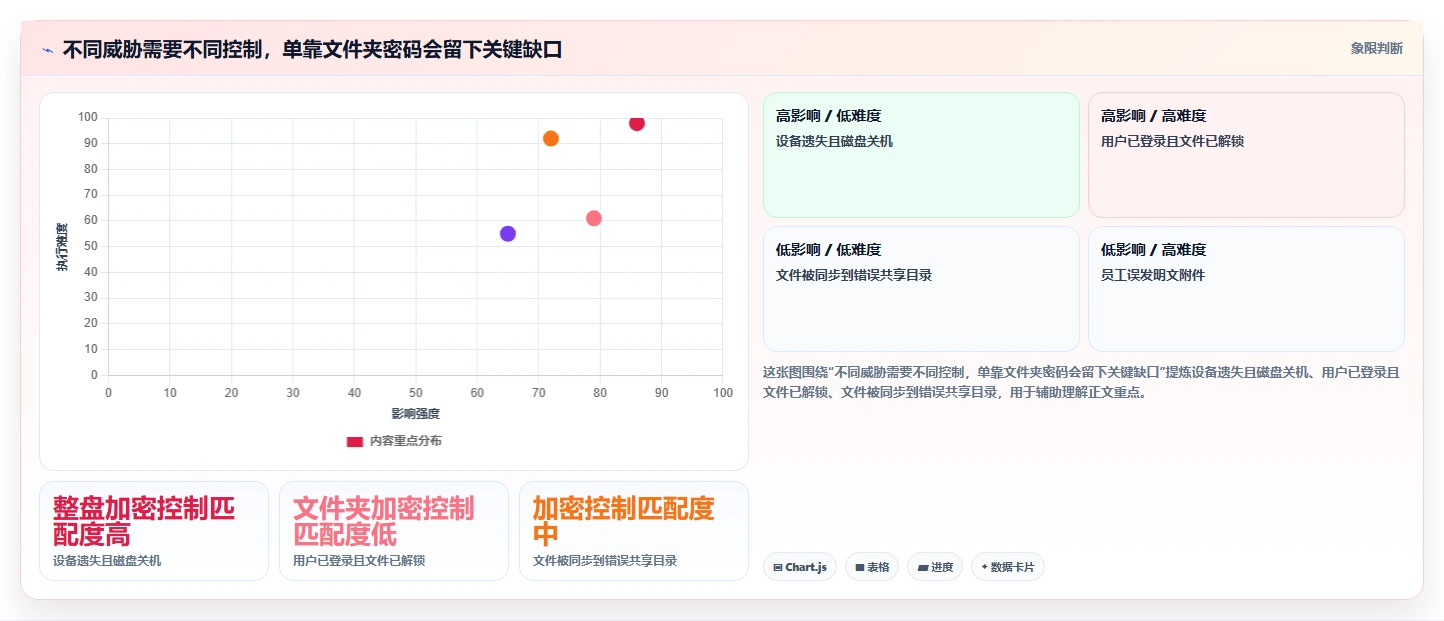Viewport: 1444px width, 621px height.
Task: Click the 数据卡片 tag chip
Action: [1008, 567]
